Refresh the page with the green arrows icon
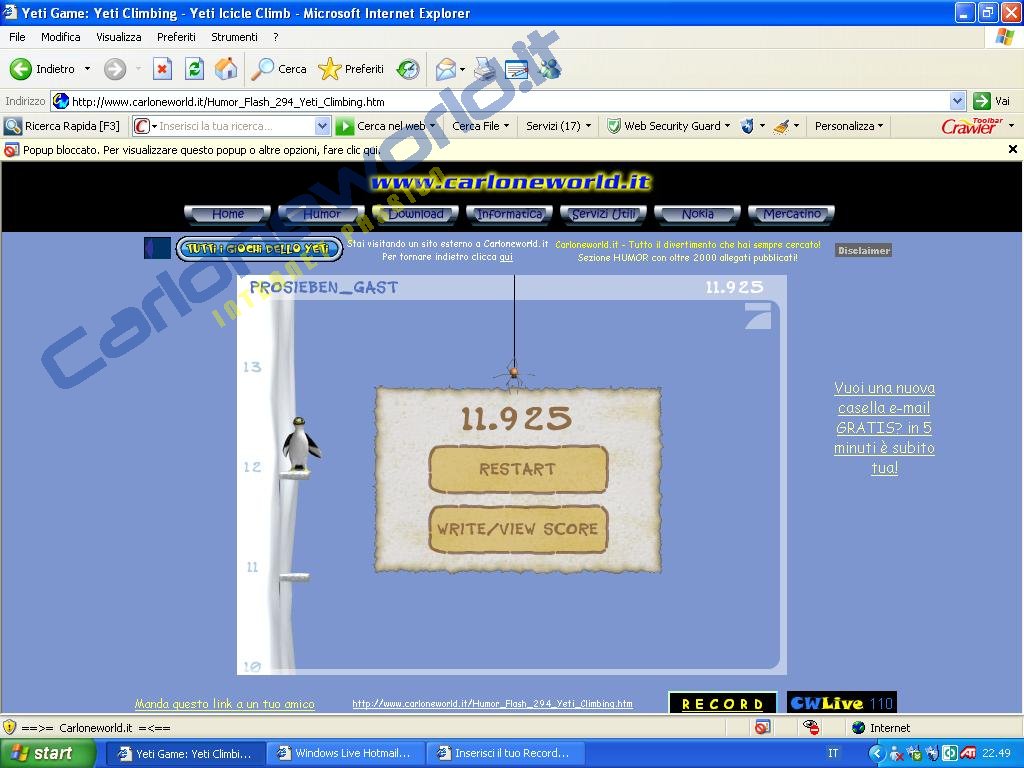Screen dimensions: 1024x768 (194, 69)
